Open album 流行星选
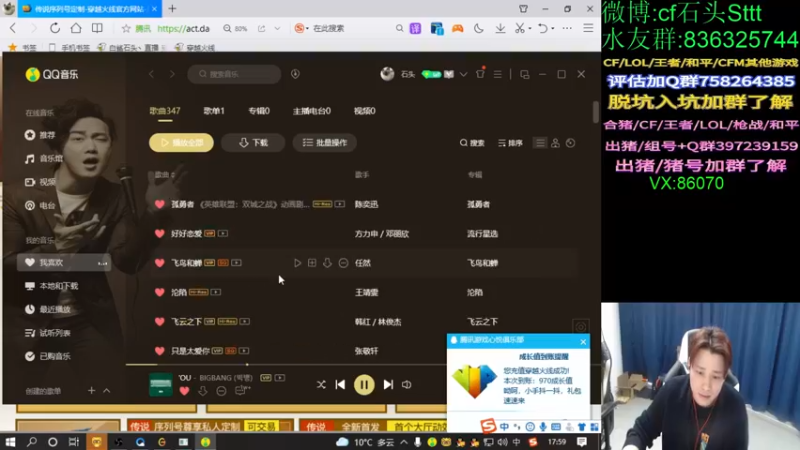The height and width of the screenshot is (450, 800). point(482,234)
